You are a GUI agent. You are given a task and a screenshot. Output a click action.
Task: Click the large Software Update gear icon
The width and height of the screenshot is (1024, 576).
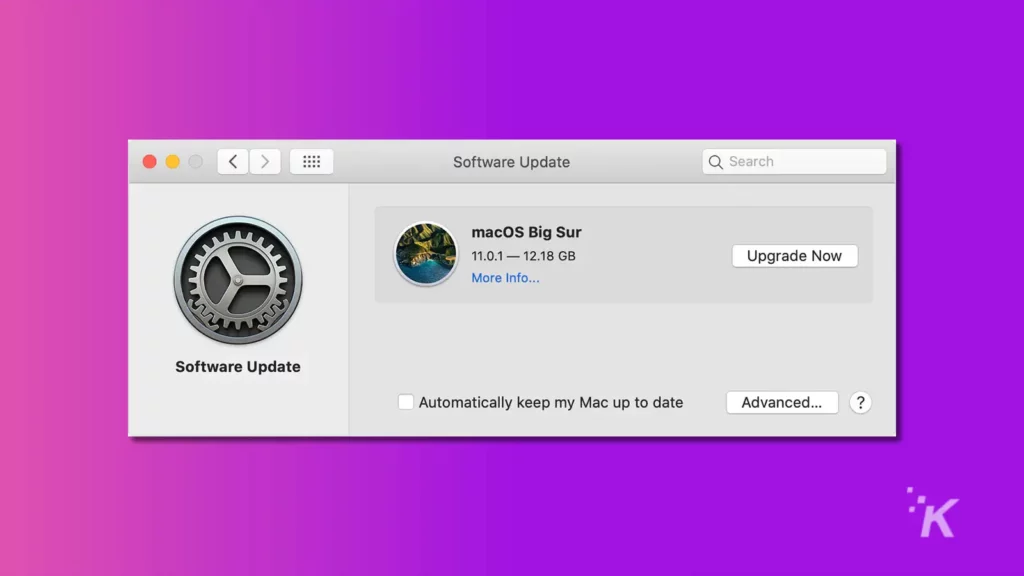tap(238, 280)
